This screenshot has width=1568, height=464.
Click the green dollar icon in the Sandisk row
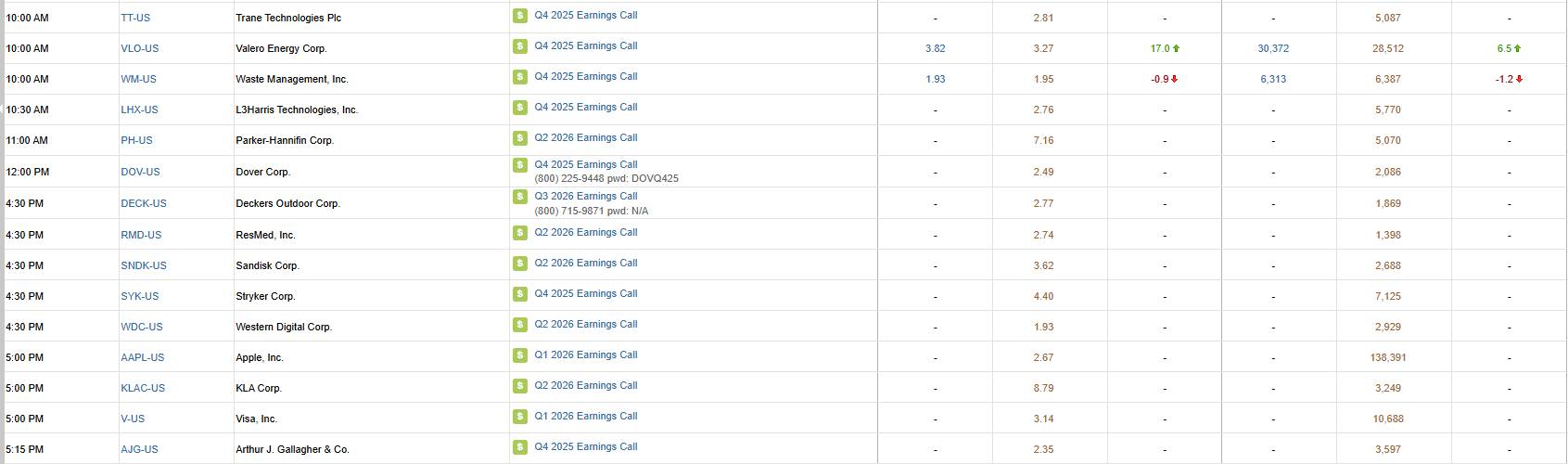coord(520,264)
